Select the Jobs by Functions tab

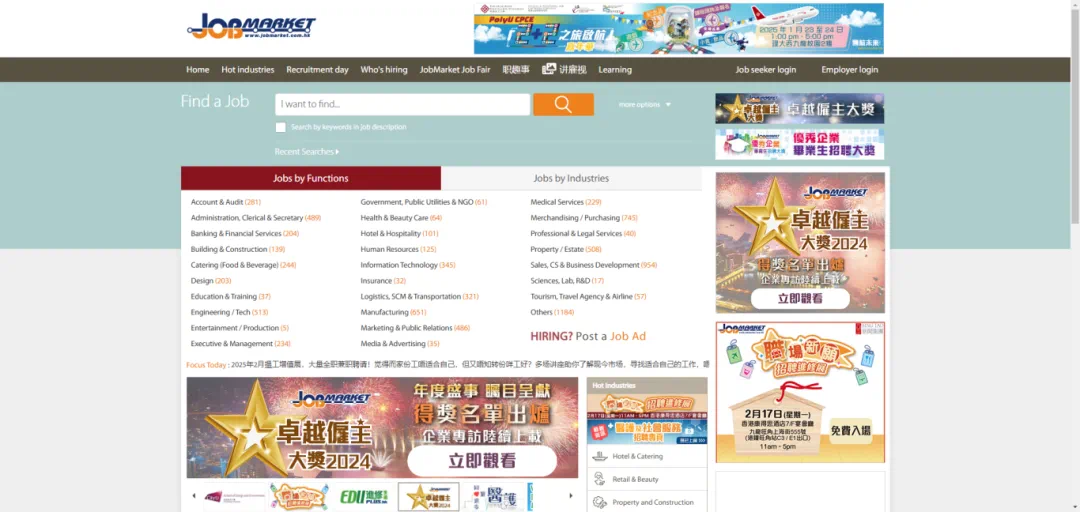pyautogui.click(x=311, y=178)
